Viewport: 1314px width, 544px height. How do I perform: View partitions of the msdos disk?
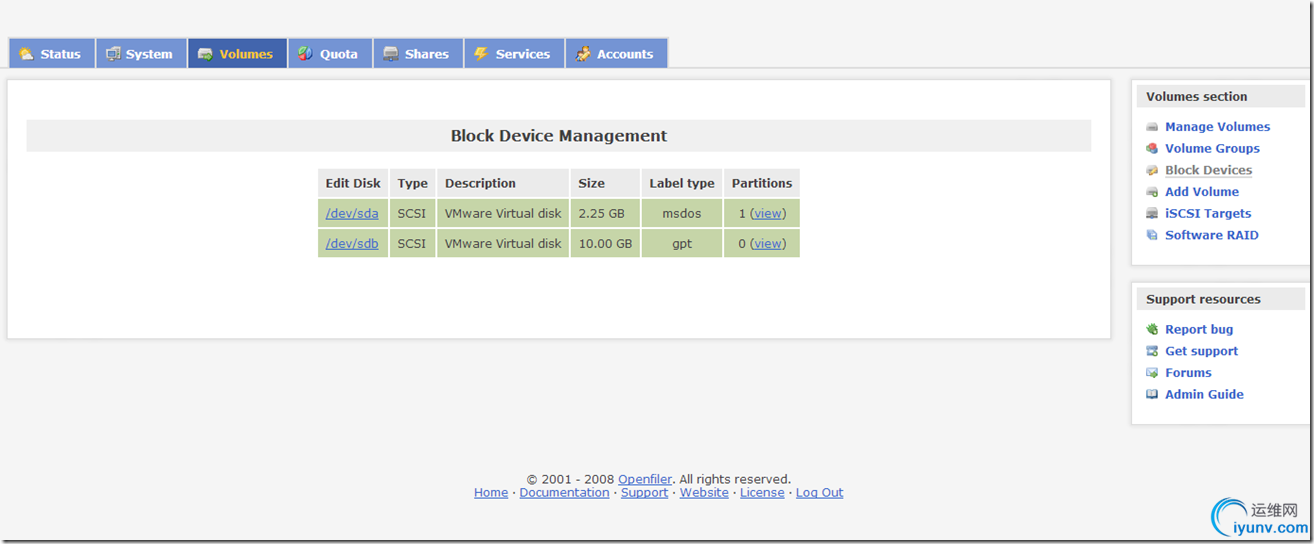coord(768,214)
